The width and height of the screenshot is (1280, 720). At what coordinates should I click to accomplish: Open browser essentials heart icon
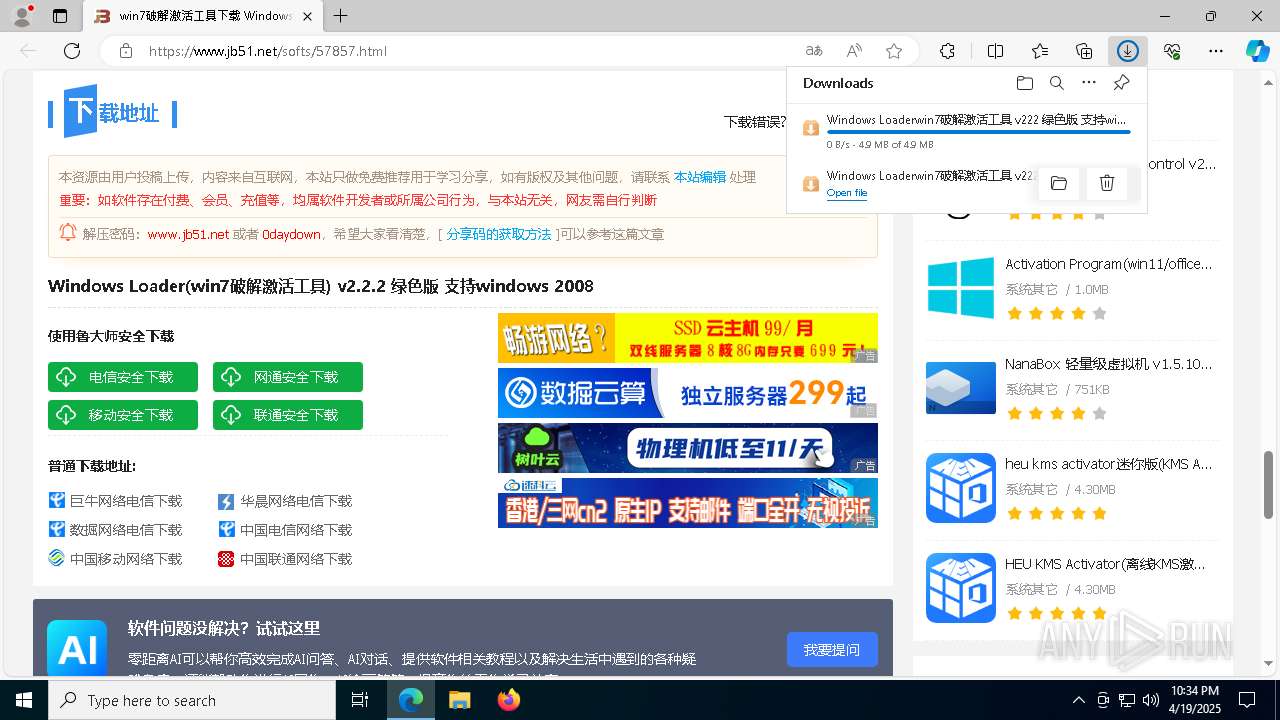(x=1172, y=51)
